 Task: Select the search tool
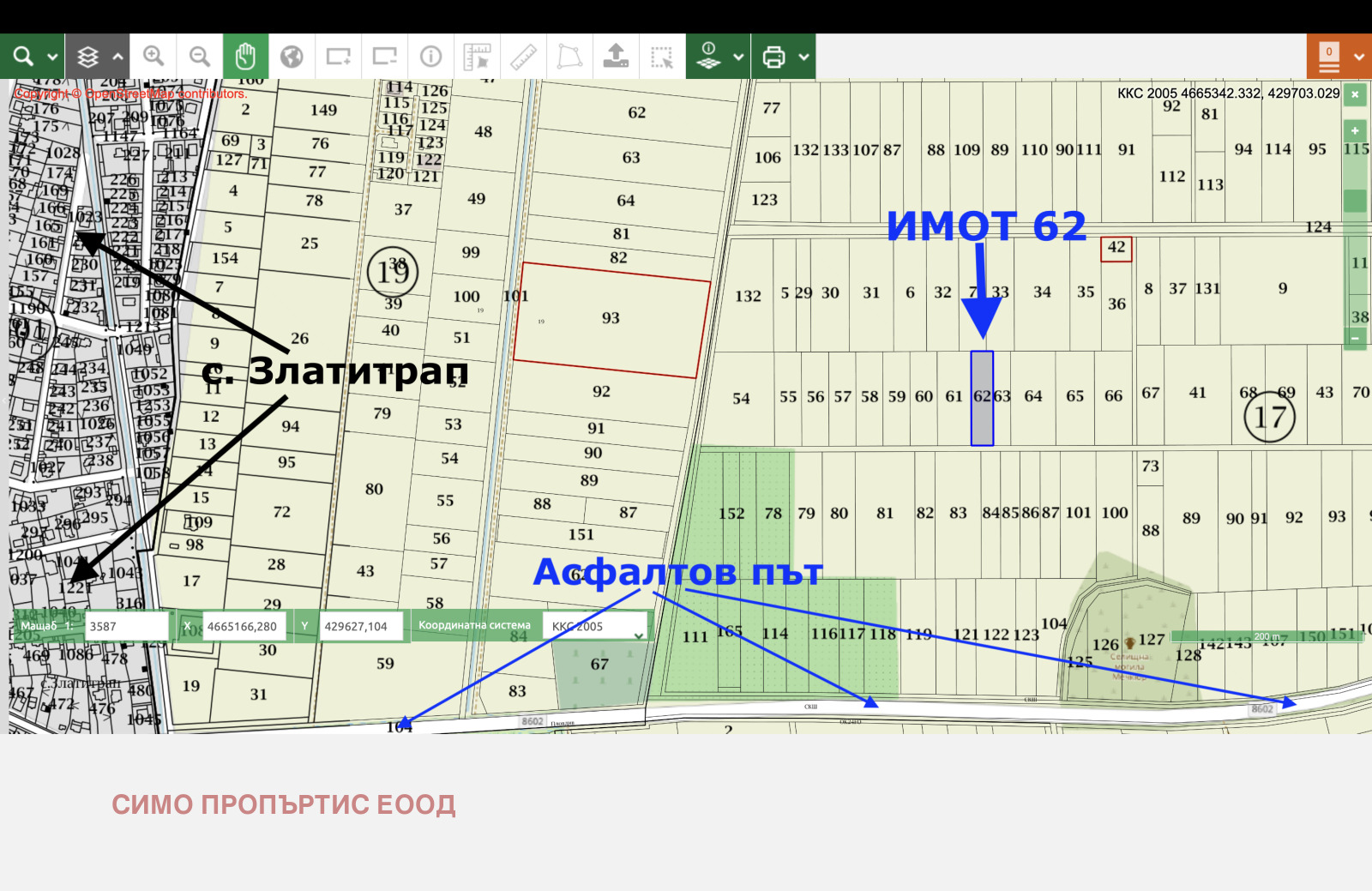(21, 56)
